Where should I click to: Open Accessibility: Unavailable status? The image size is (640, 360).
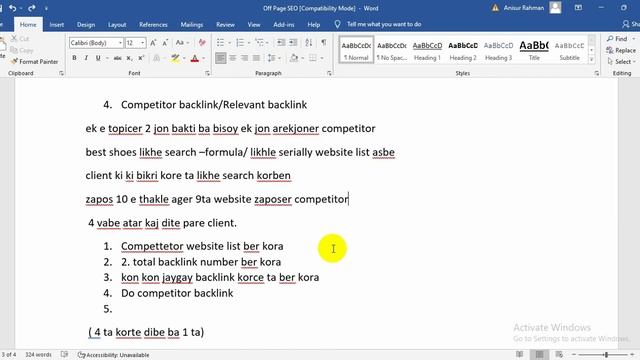click(x=113, y=355)
